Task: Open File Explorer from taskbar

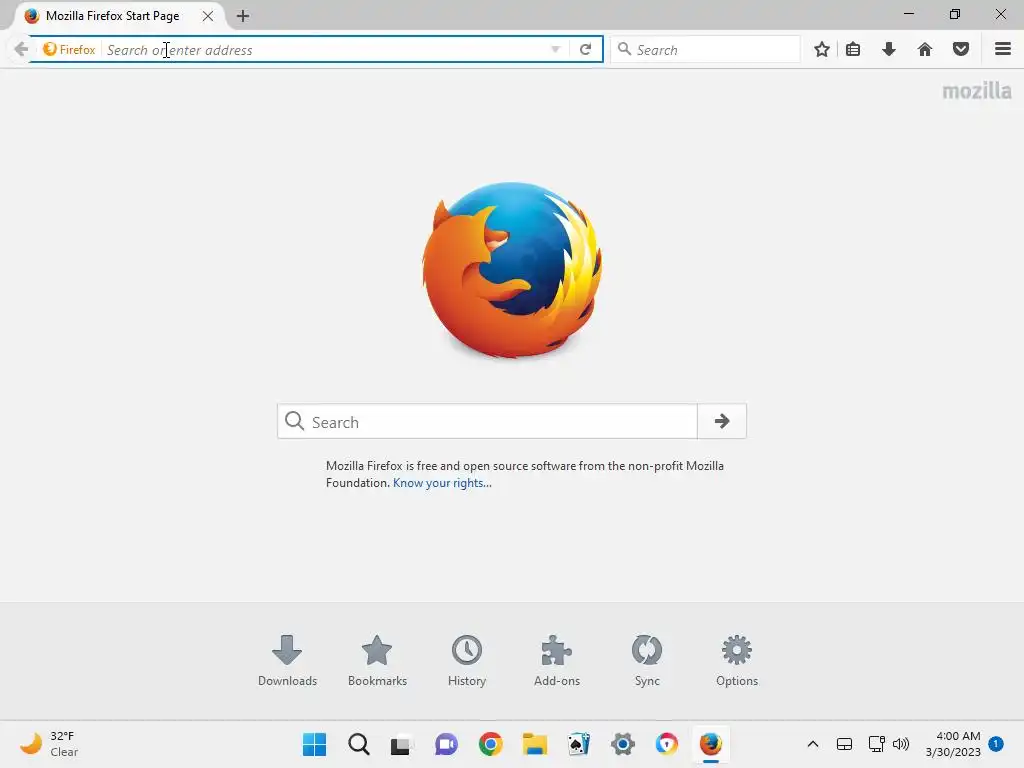Action: [534, 744]
